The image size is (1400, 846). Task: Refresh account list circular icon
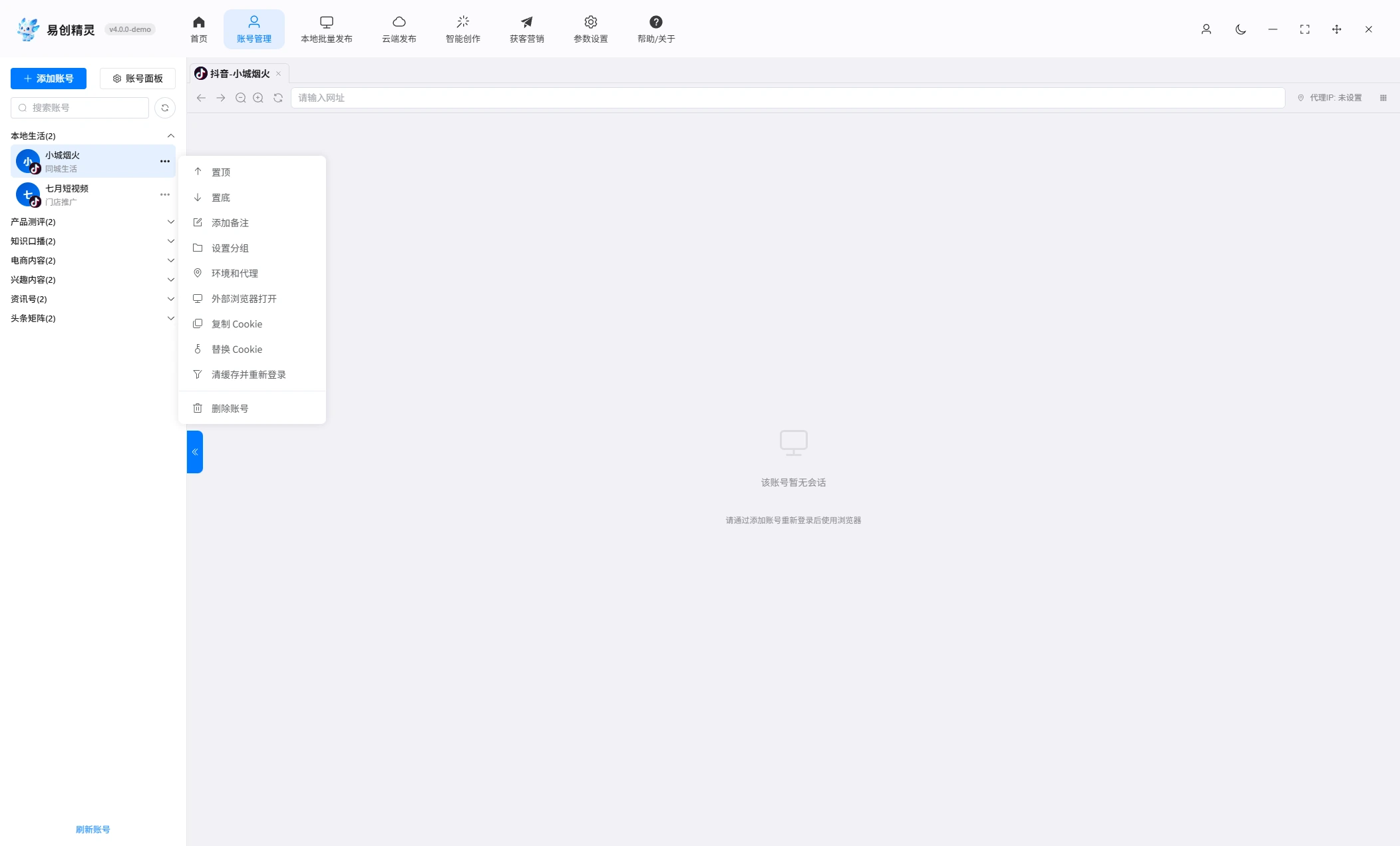165,108
